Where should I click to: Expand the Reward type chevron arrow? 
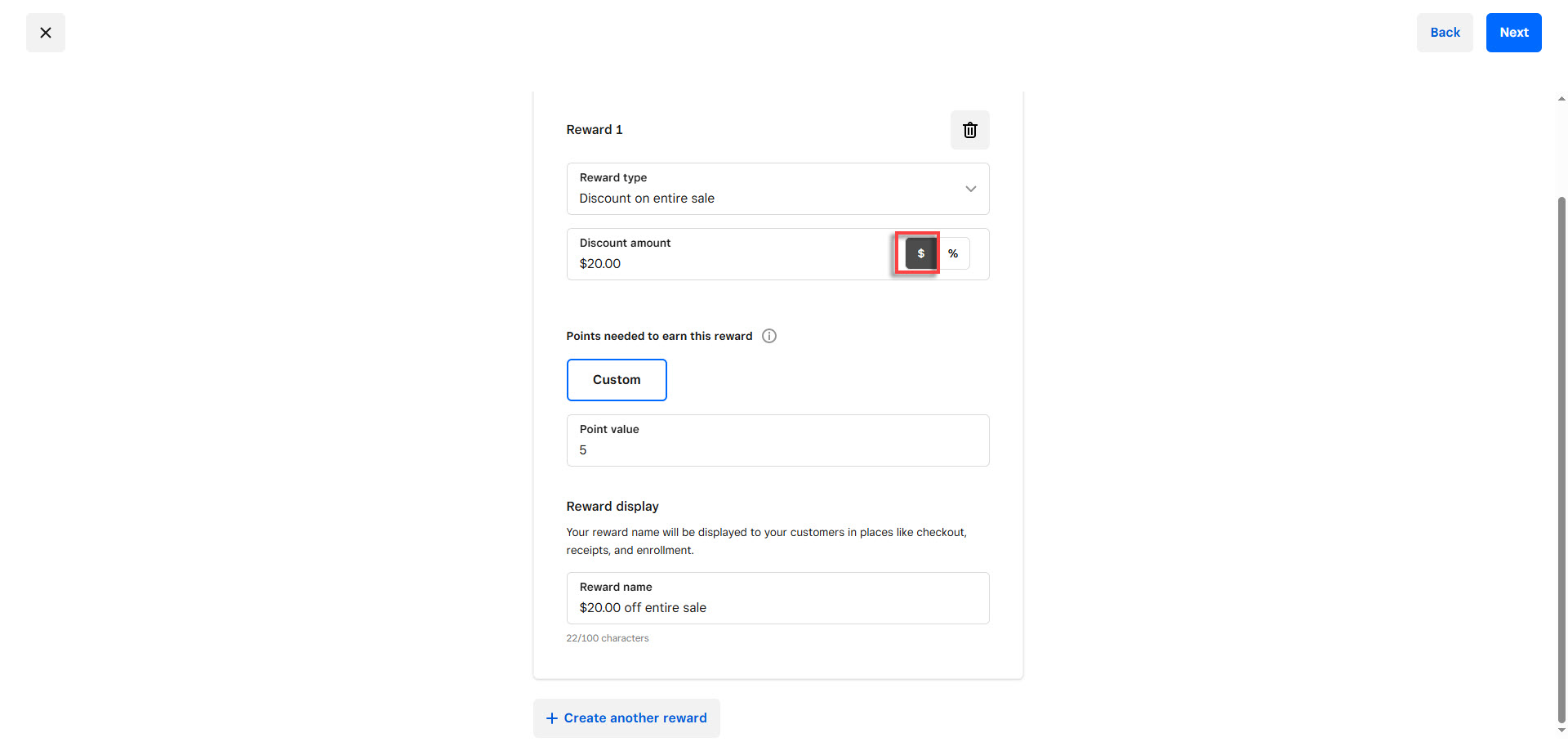[970, 189]
